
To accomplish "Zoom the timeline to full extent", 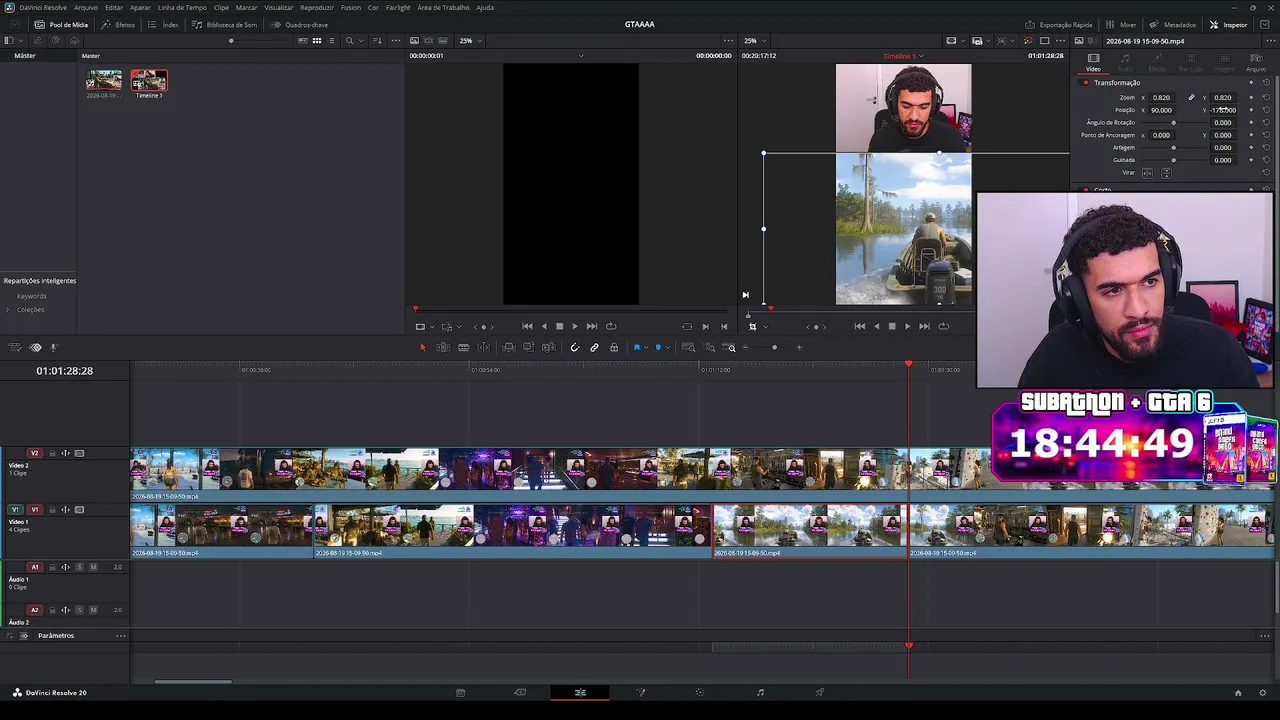I will pyautogui.click(x=688, y=347).
